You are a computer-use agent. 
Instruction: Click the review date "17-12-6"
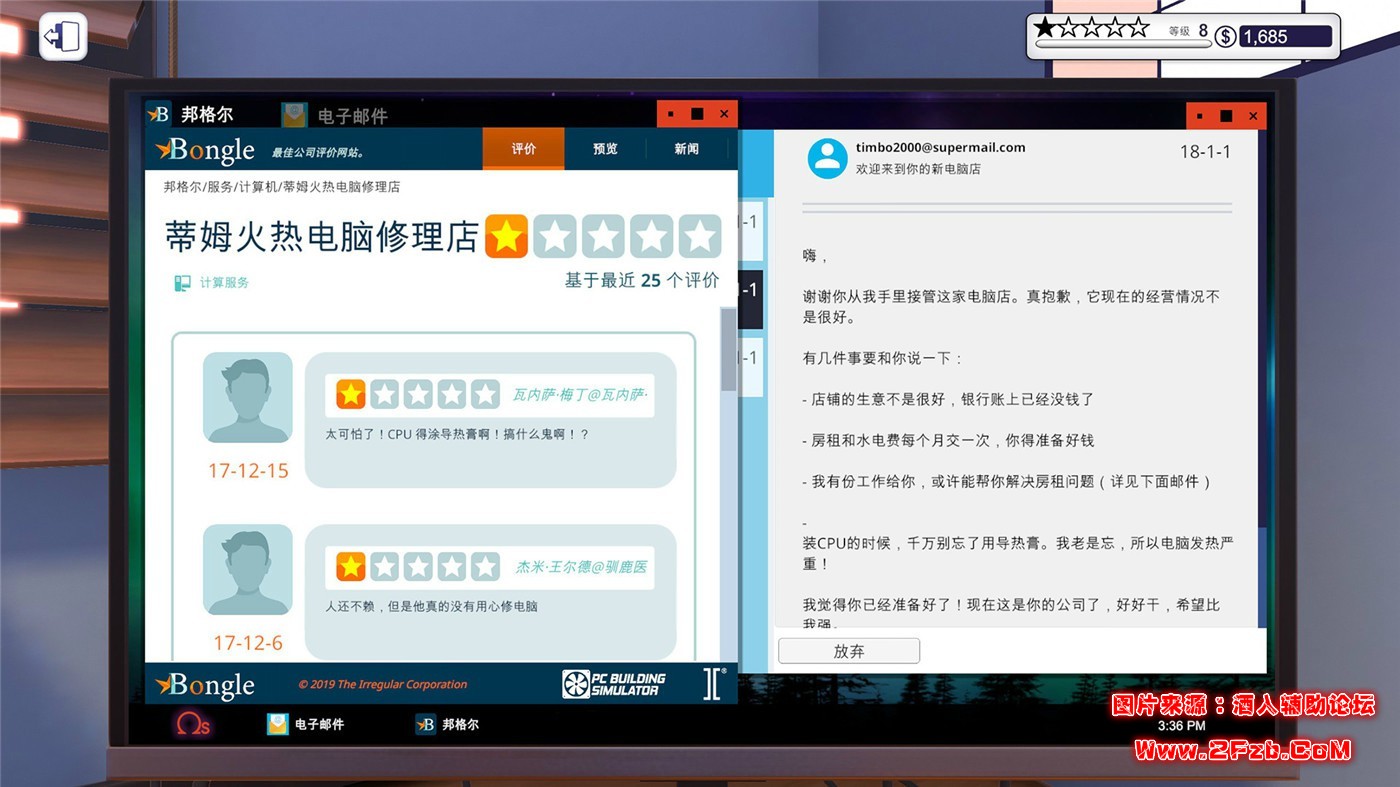[248, 643]
